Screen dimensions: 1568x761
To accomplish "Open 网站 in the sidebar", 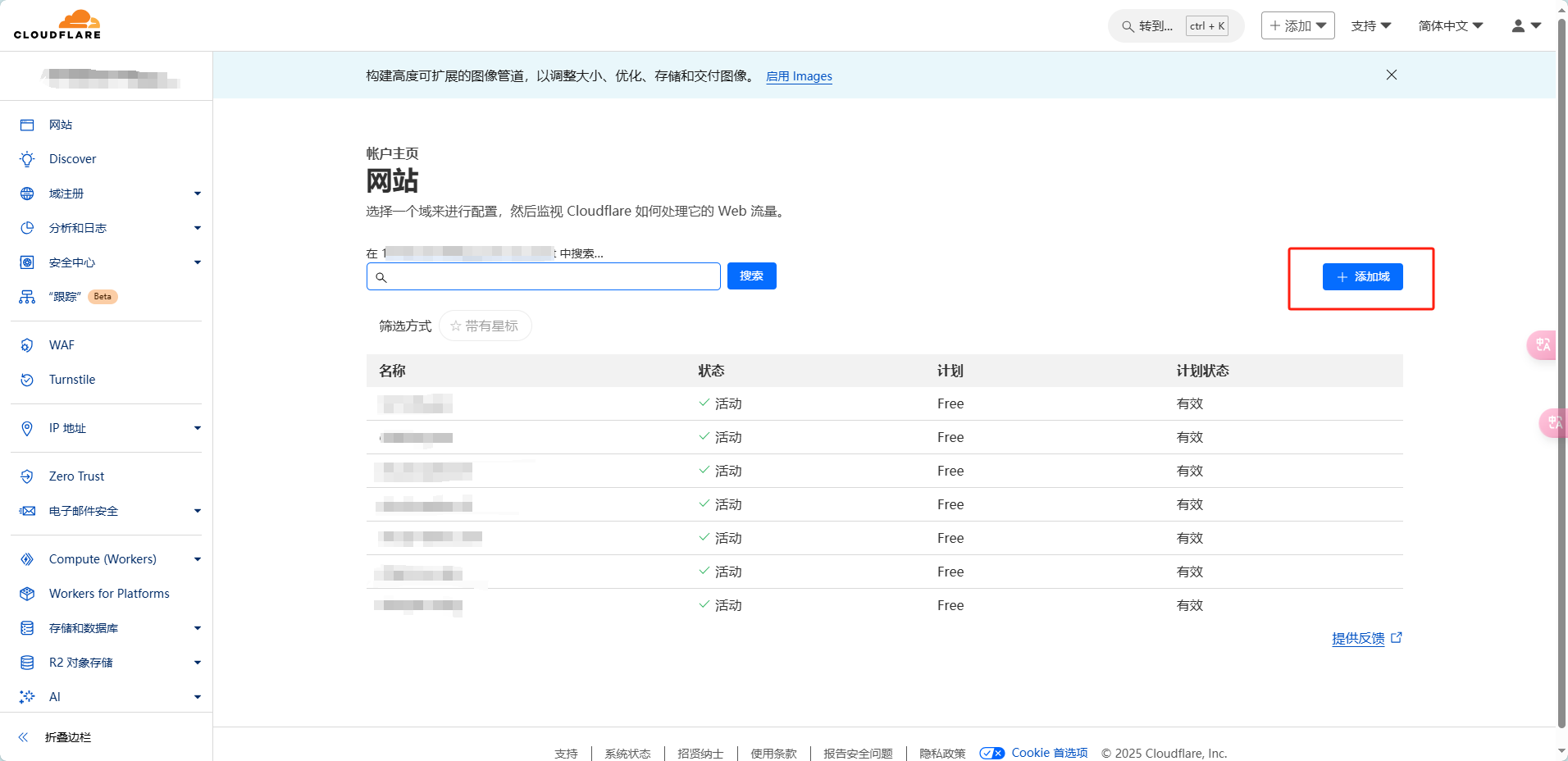I will coord(61,125).
